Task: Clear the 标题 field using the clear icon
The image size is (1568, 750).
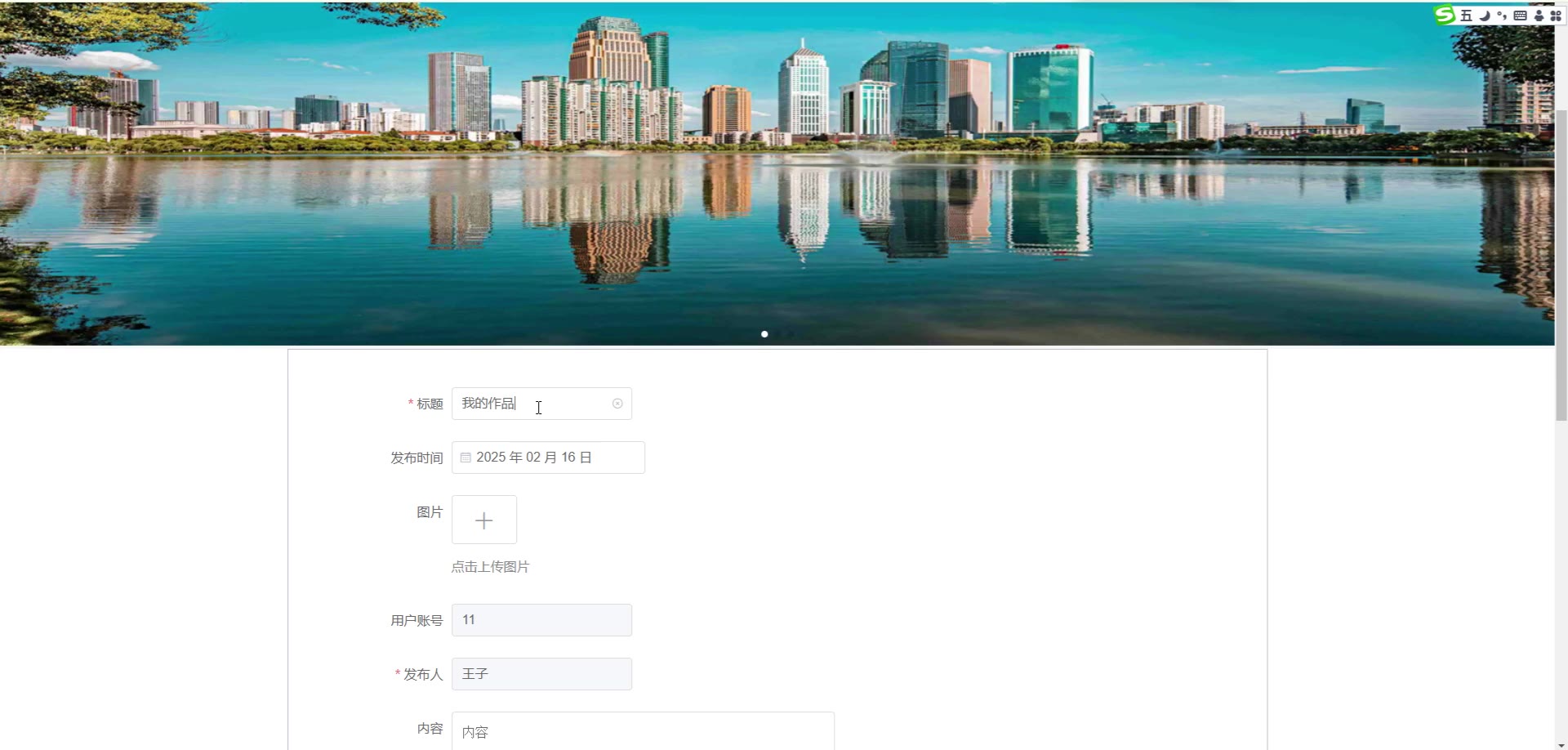Action: click(x=617, y=404)
